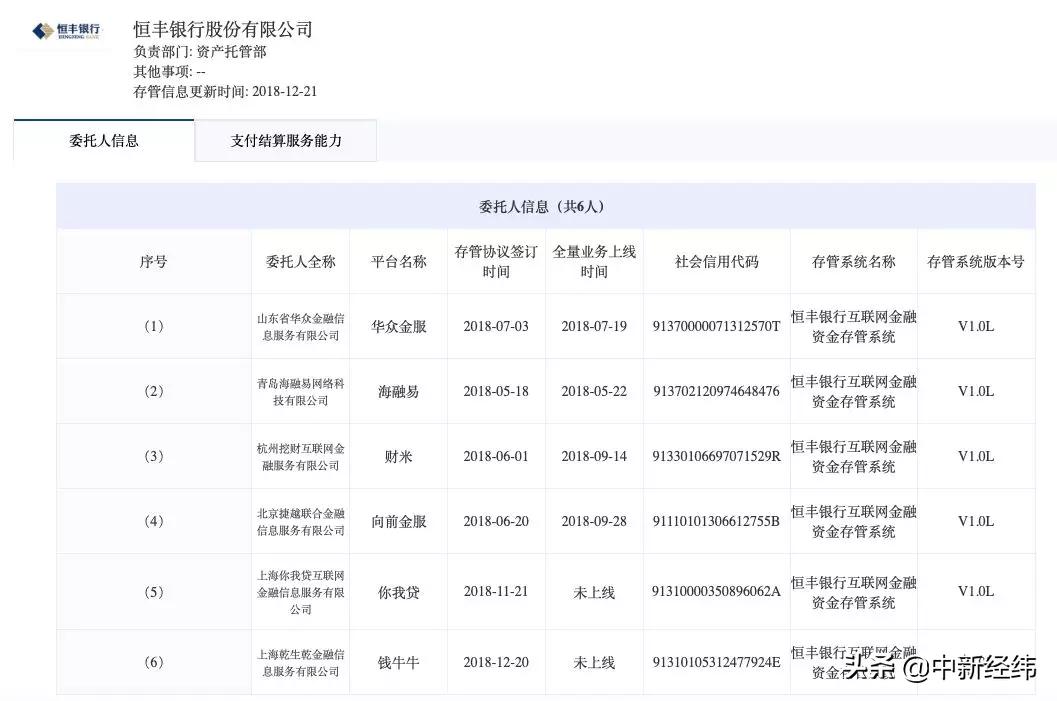The height and width of the screenshot is (701, 1057).
Task: Select 上海你我贷互联网金融信息服务有限公司 company name
Action: tap(301, 592)
